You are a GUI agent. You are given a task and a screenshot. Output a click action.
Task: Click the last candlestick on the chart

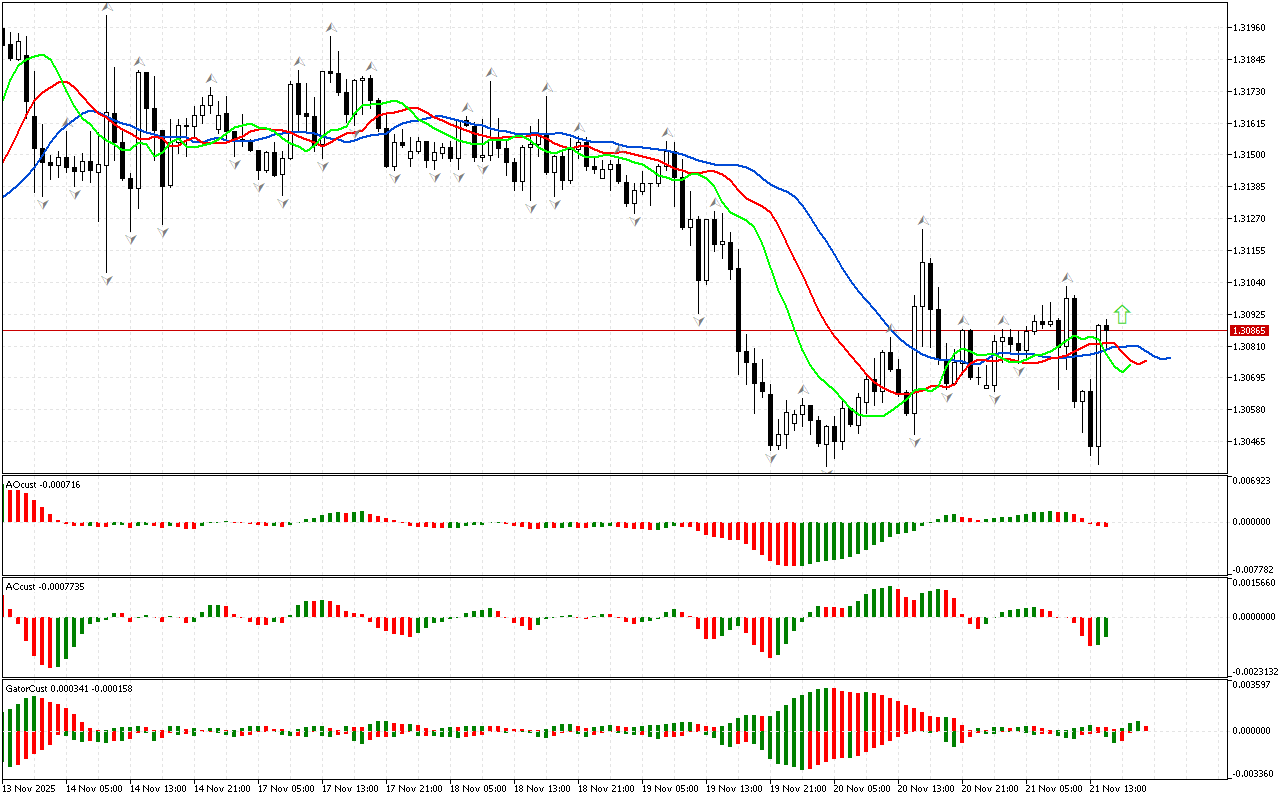[1107, 327]
